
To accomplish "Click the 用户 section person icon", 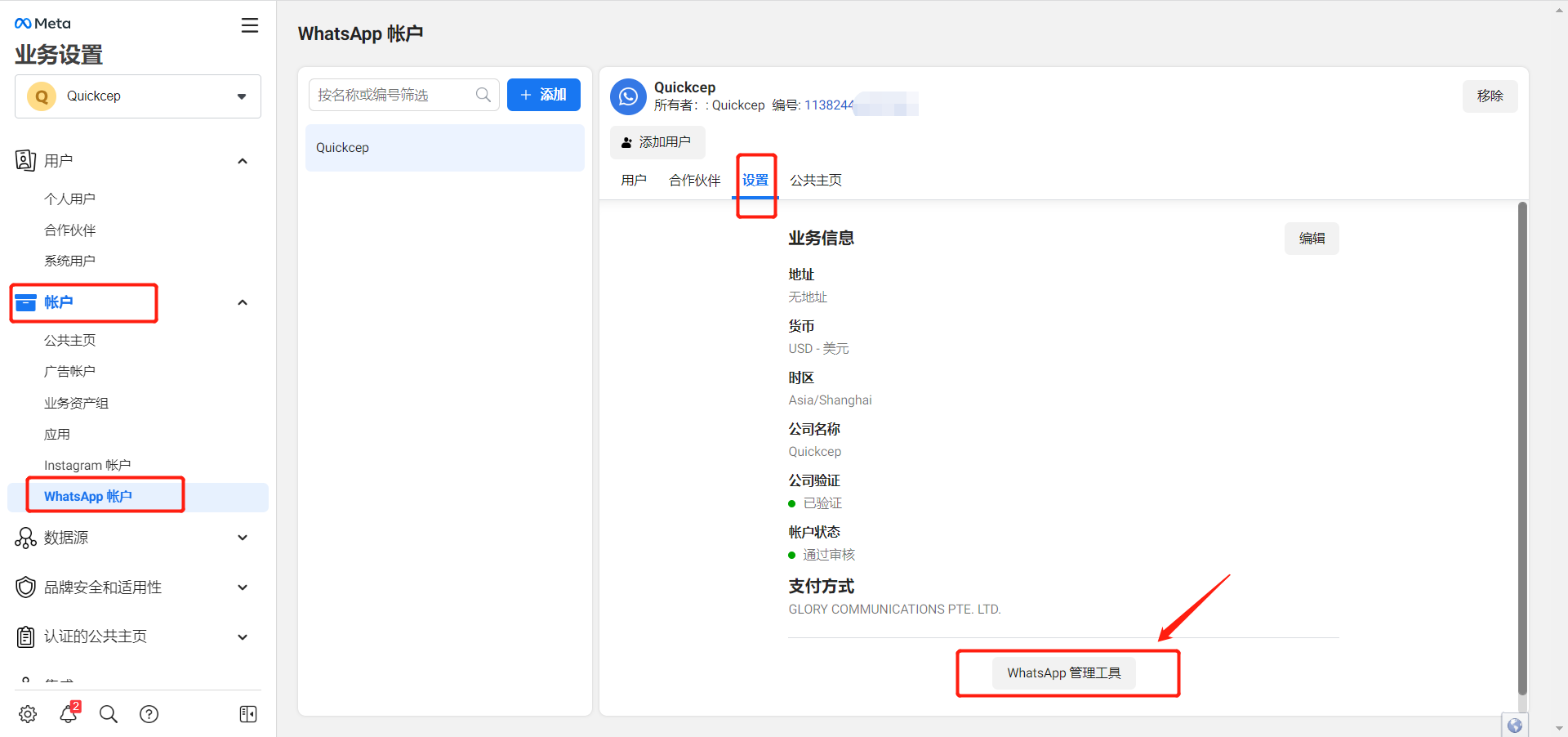I will [25, 160].
